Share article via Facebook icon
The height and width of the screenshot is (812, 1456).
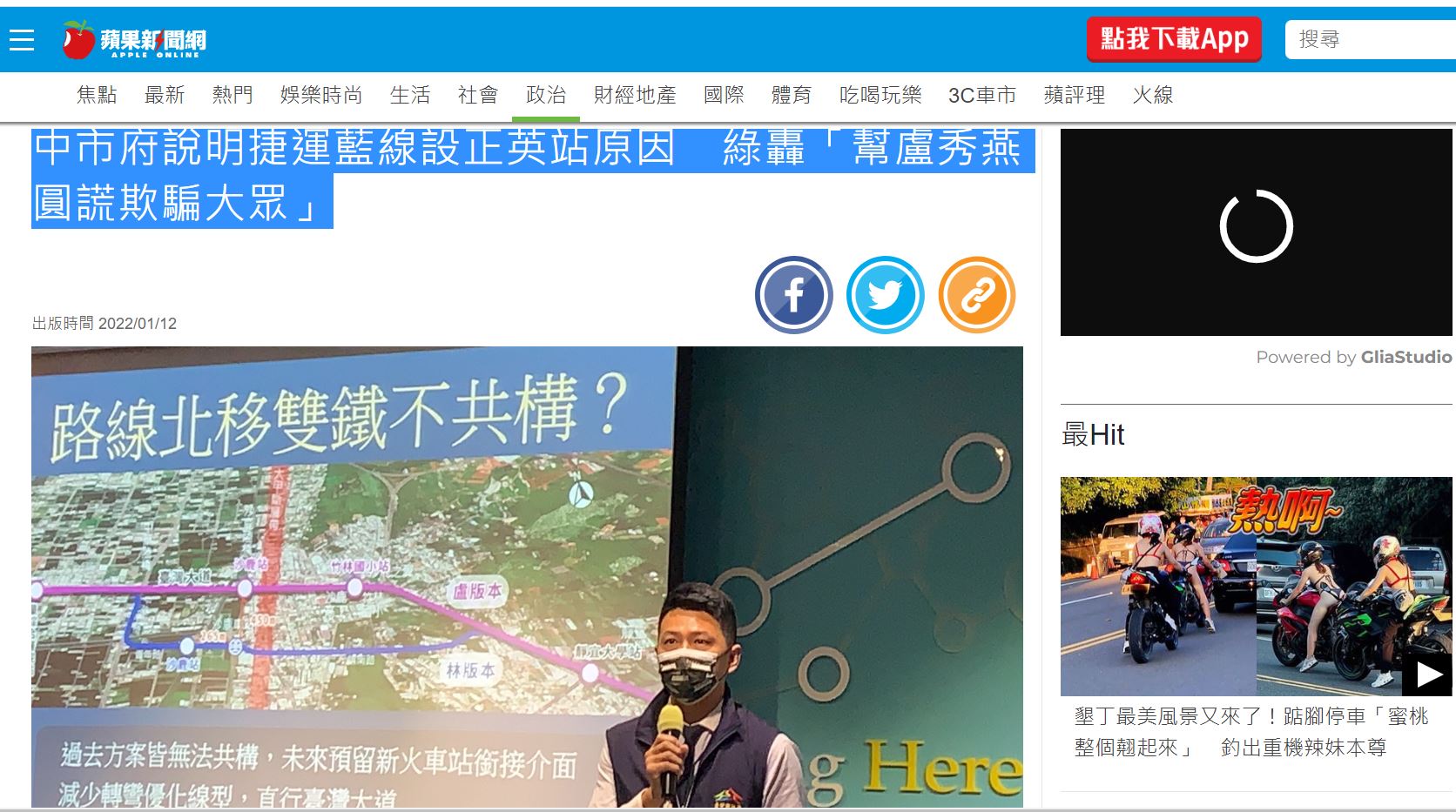coord(793,295)
